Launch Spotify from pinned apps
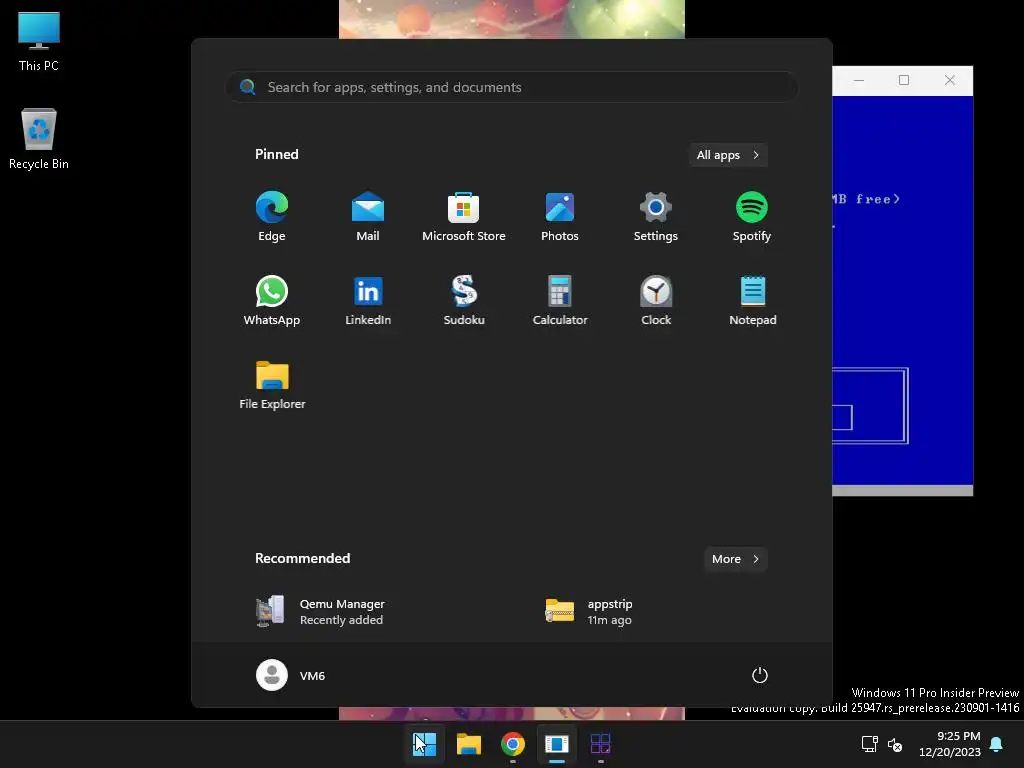This screenshot has height=768, width=1024. [x=752, y=216]
